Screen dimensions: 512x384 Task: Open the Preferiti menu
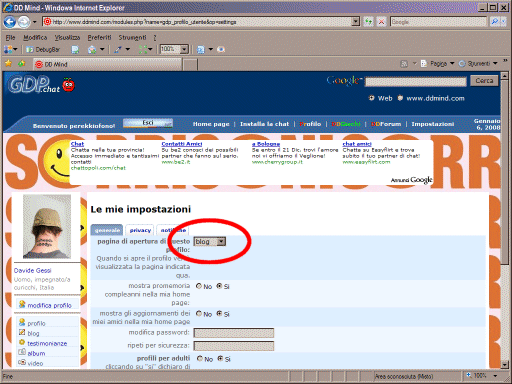click(99, 37)
